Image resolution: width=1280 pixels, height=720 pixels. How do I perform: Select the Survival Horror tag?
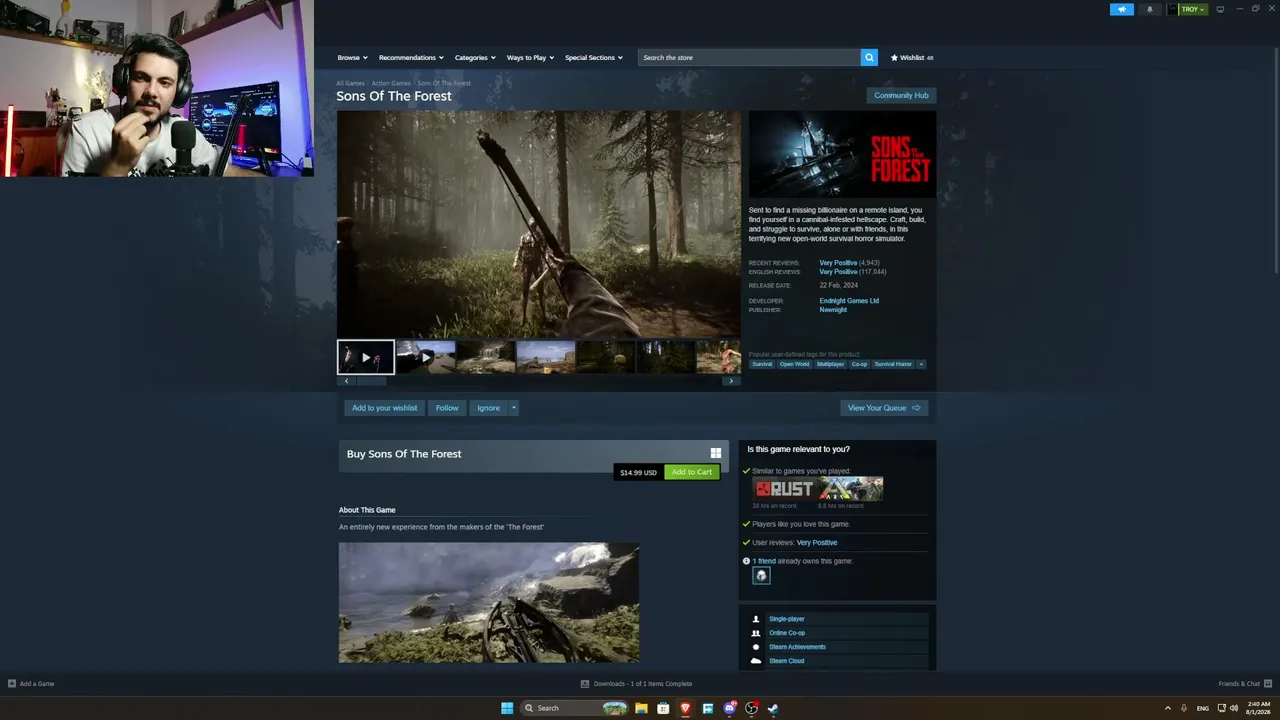(893, 364)
